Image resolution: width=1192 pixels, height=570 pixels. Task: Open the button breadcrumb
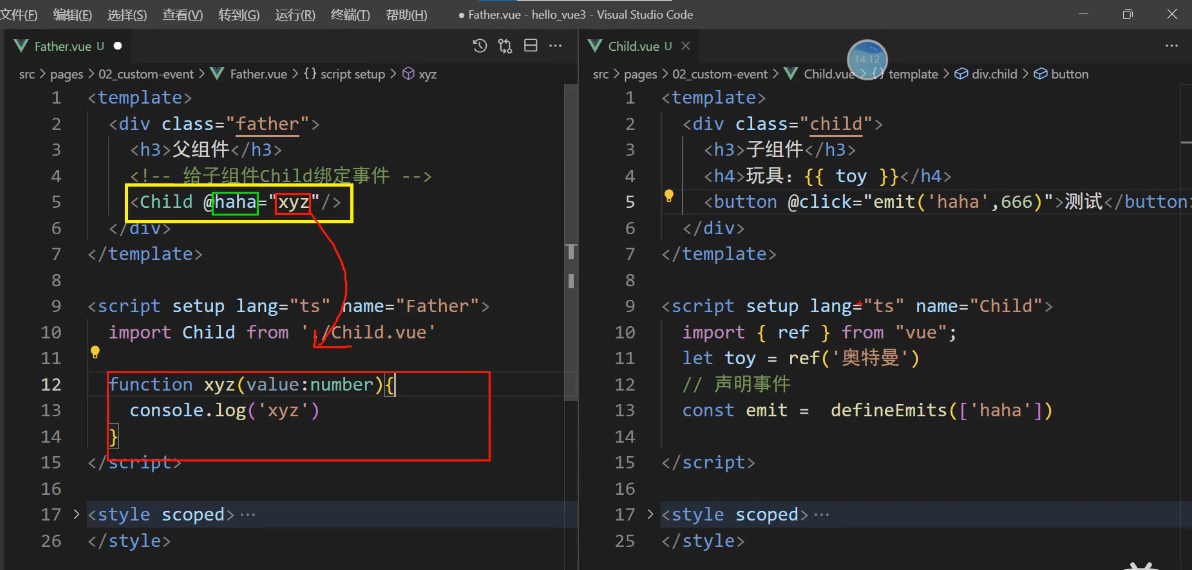[1060, 74]
